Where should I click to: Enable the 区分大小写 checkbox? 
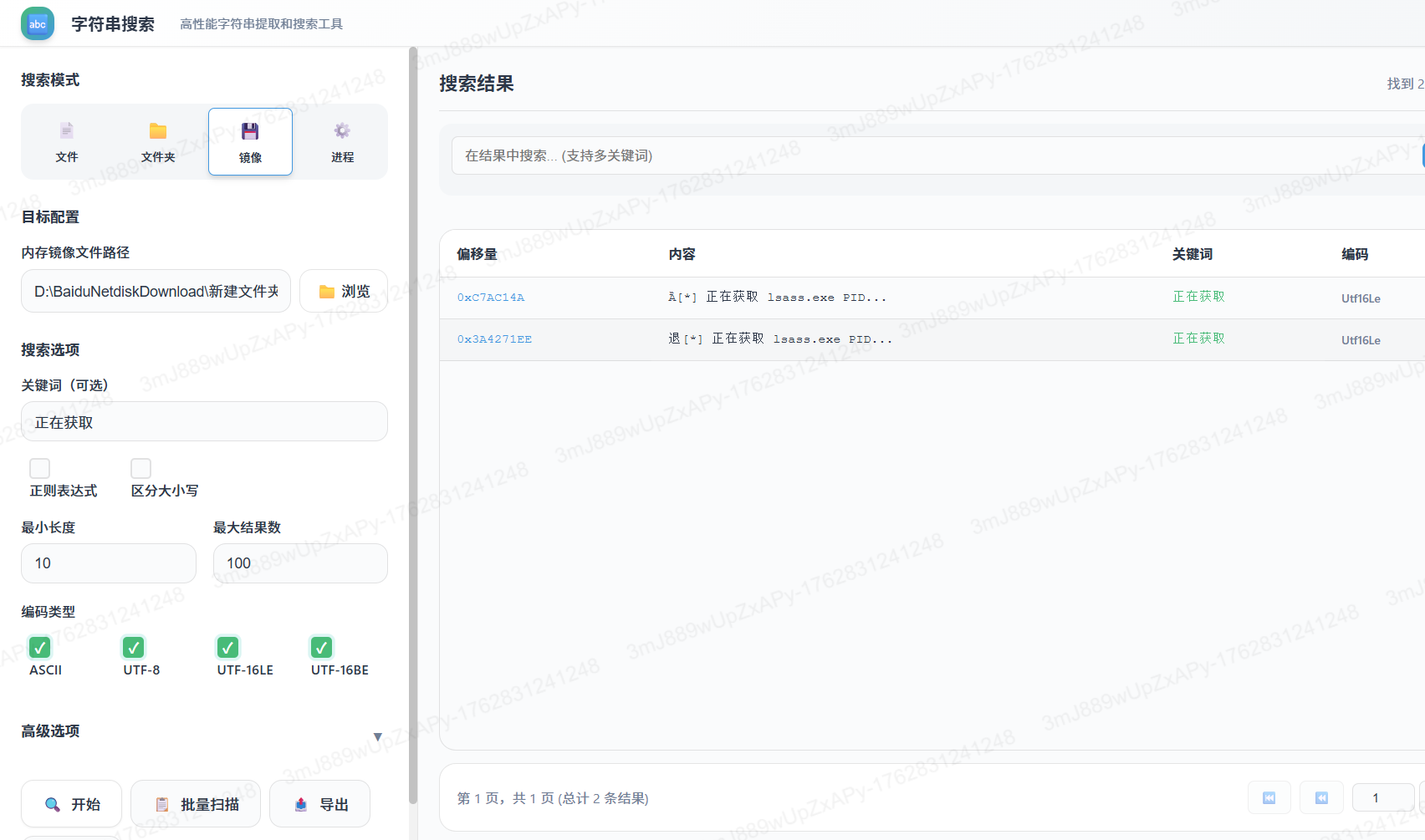[x=141, y=468]
